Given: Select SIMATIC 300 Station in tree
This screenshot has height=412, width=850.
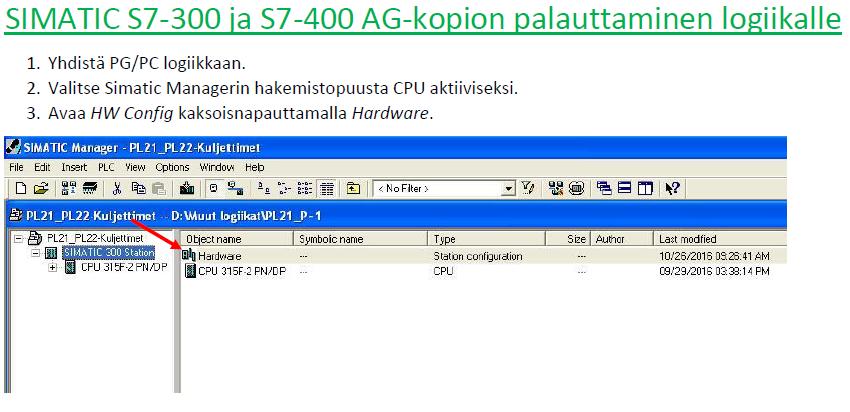Looking at the screenshot, I should click(x=108, y=252).
